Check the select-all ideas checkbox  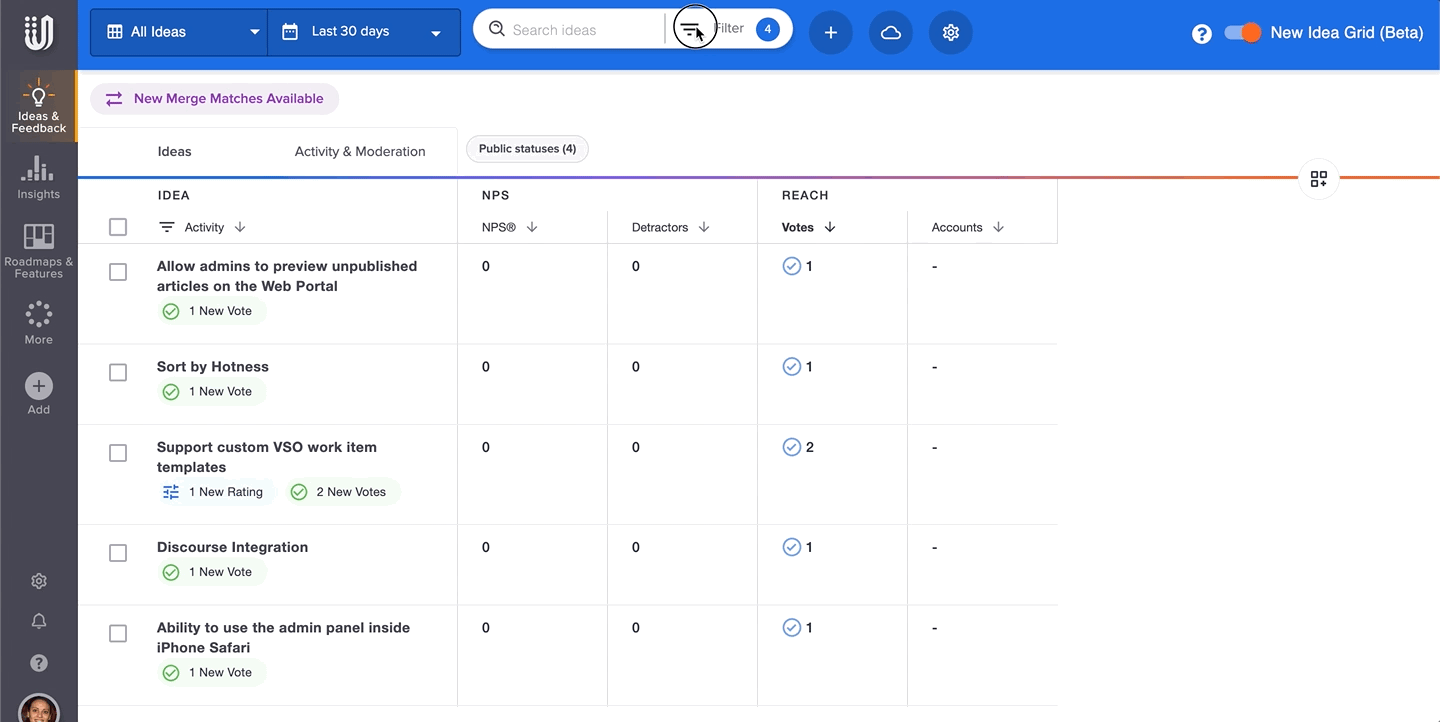coord(118,227)
